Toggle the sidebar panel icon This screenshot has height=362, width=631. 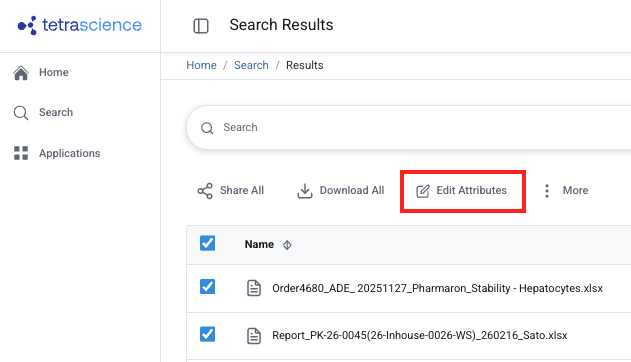[x=201, y=26]
